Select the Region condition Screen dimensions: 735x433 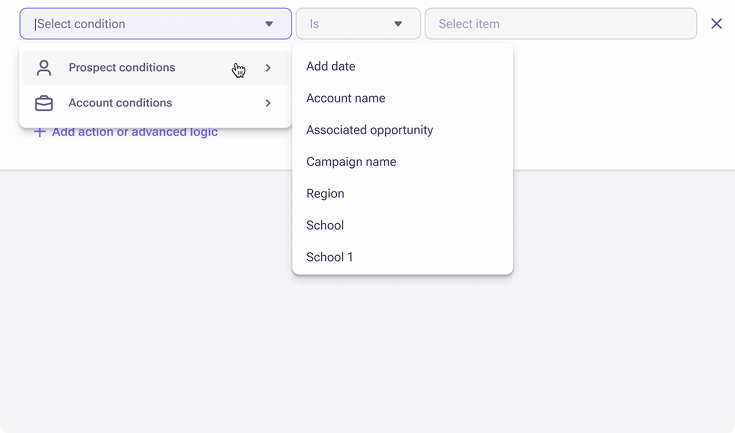(x=325, y=194)
